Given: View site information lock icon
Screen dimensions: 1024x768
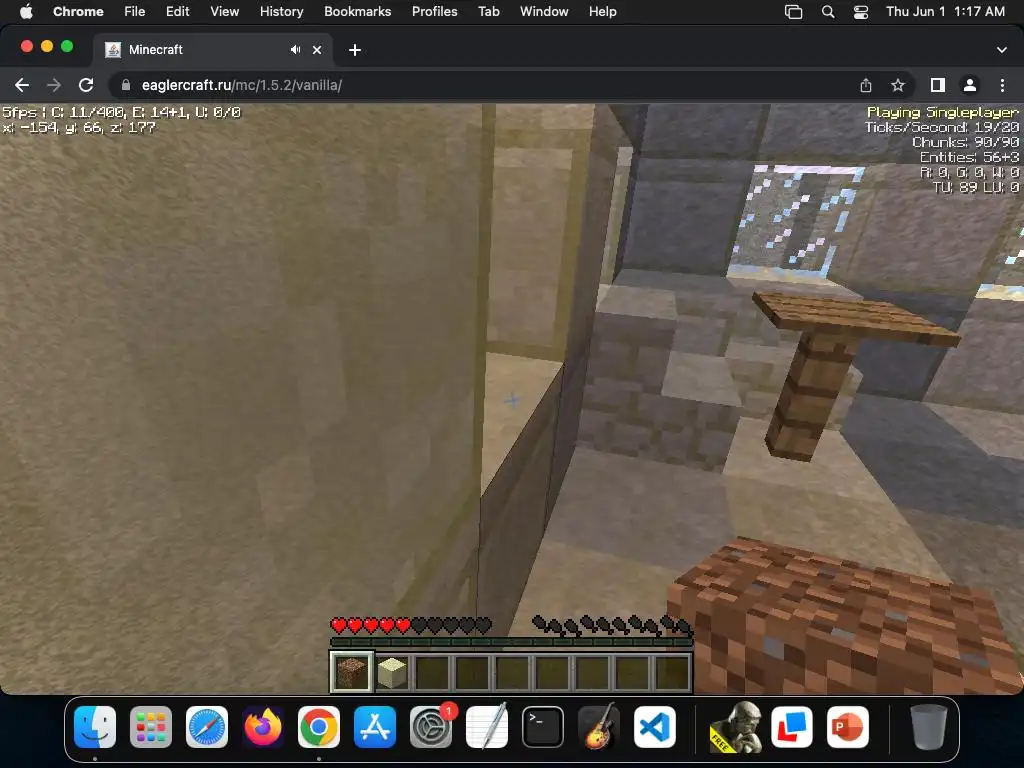Looking at the screenshot, I should [x=126, y=85].
